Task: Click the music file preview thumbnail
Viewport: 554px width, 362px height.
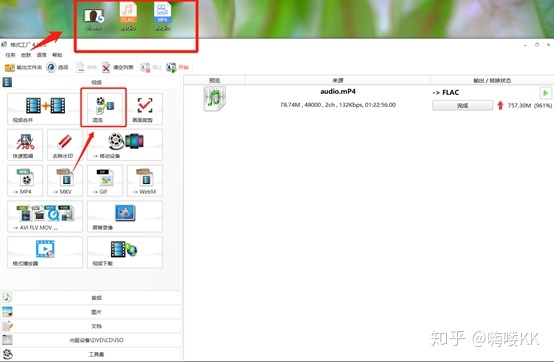Action: coord(214,99)
